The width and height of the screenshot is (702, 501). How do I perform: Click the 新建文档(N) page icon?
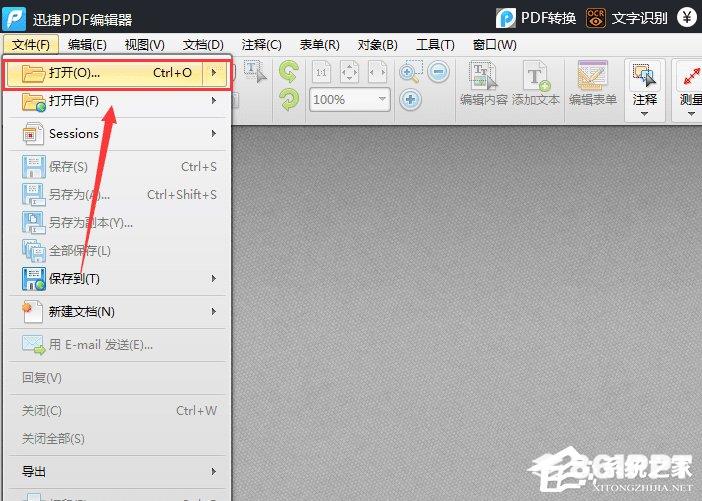33,312
